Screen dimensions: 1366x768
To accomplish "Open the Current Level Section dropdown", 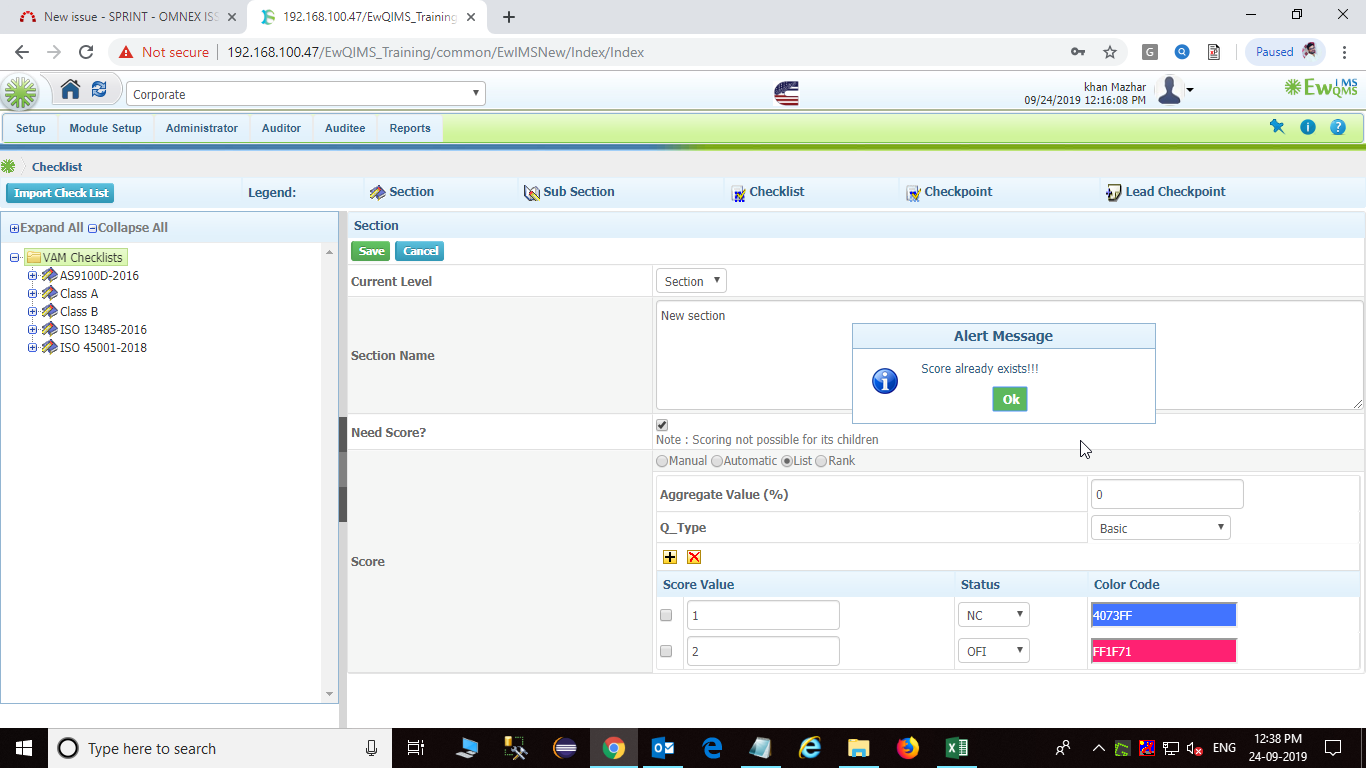I will coord(691,281).
